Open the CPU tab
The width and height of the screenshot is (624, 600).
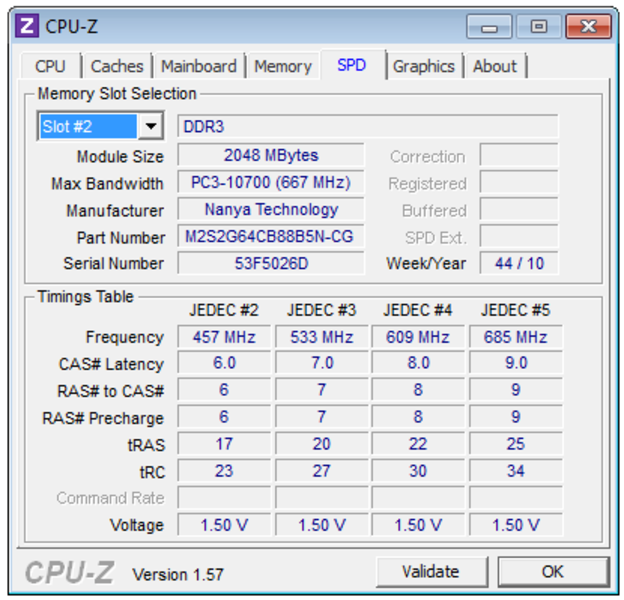(50, 67)
